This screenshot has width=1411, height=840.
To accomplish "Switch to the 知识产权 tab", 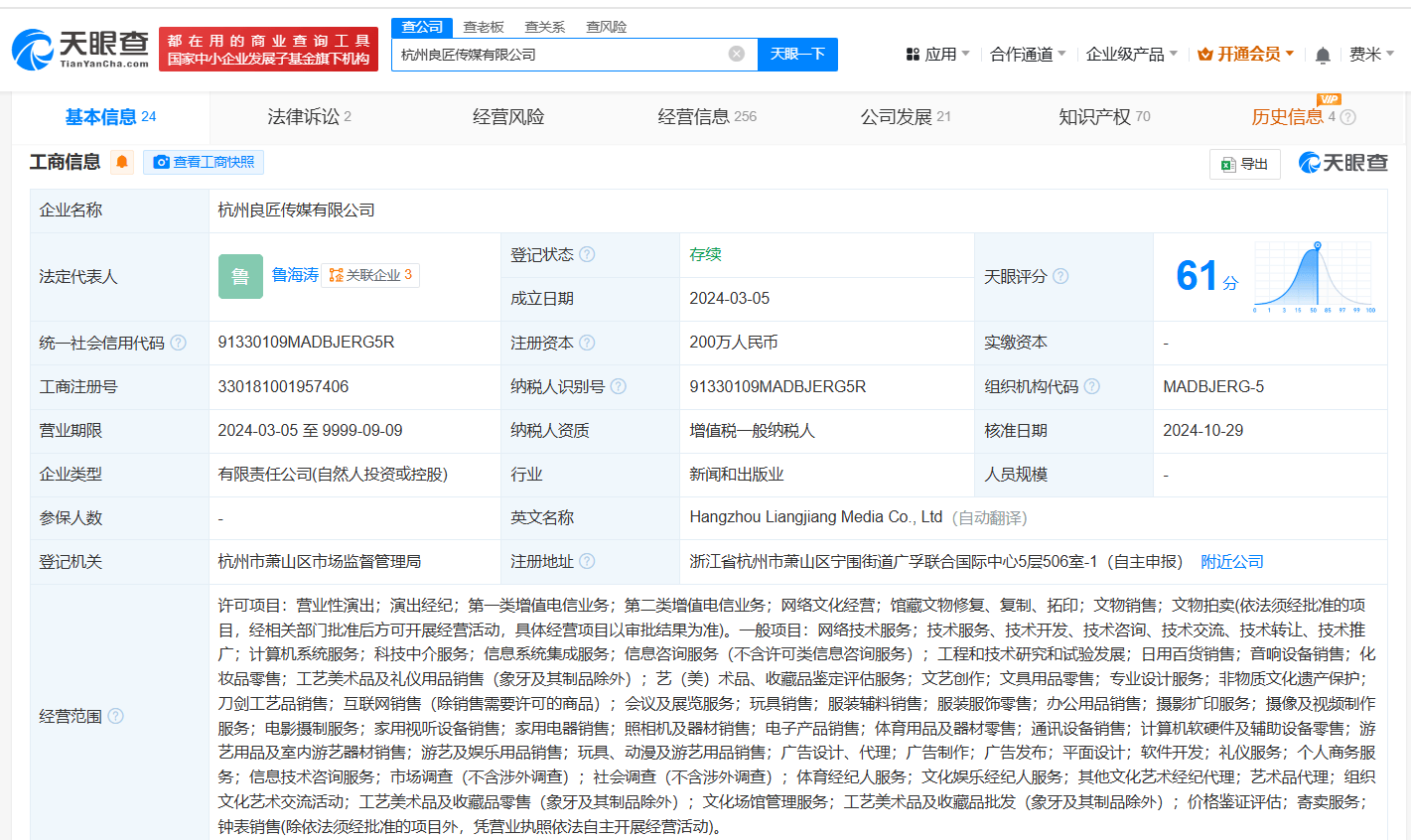I will click(x=1104, y=117).
